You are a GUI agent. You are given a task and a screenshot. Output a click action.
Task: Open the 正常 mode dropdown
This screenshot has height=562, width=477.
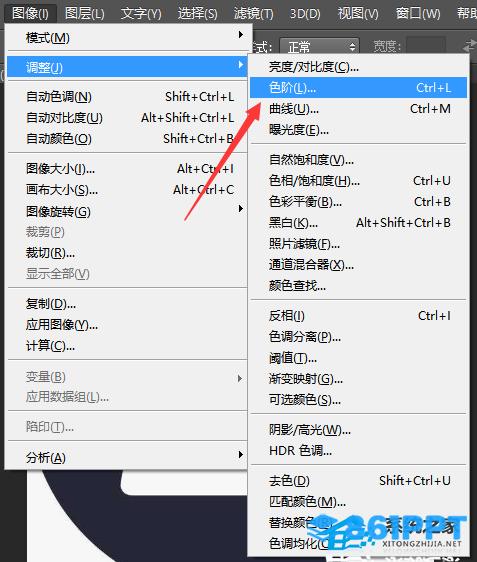pyautogui.click(x=319, y=47)
